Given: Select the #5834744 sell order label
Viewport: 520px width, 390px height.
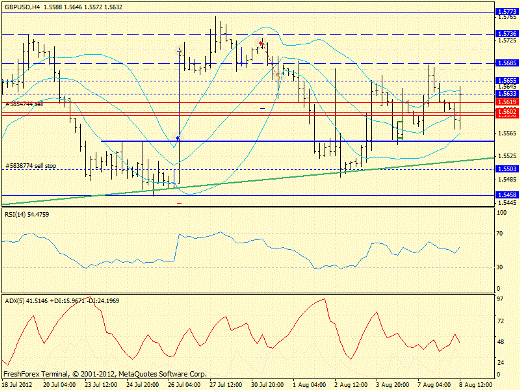Looking at the screenshot, I should pyautogui.click(x=24, y=104).
